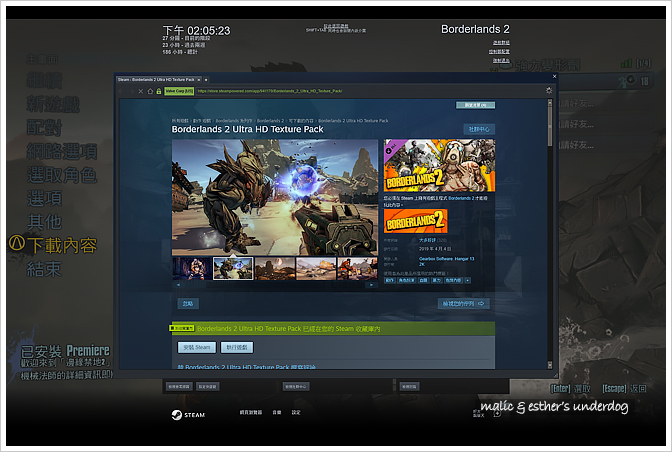Open 設定 in the overlay bar
Image resolution: width=672 pixels, height=452 pixels.
click(296, 412)
